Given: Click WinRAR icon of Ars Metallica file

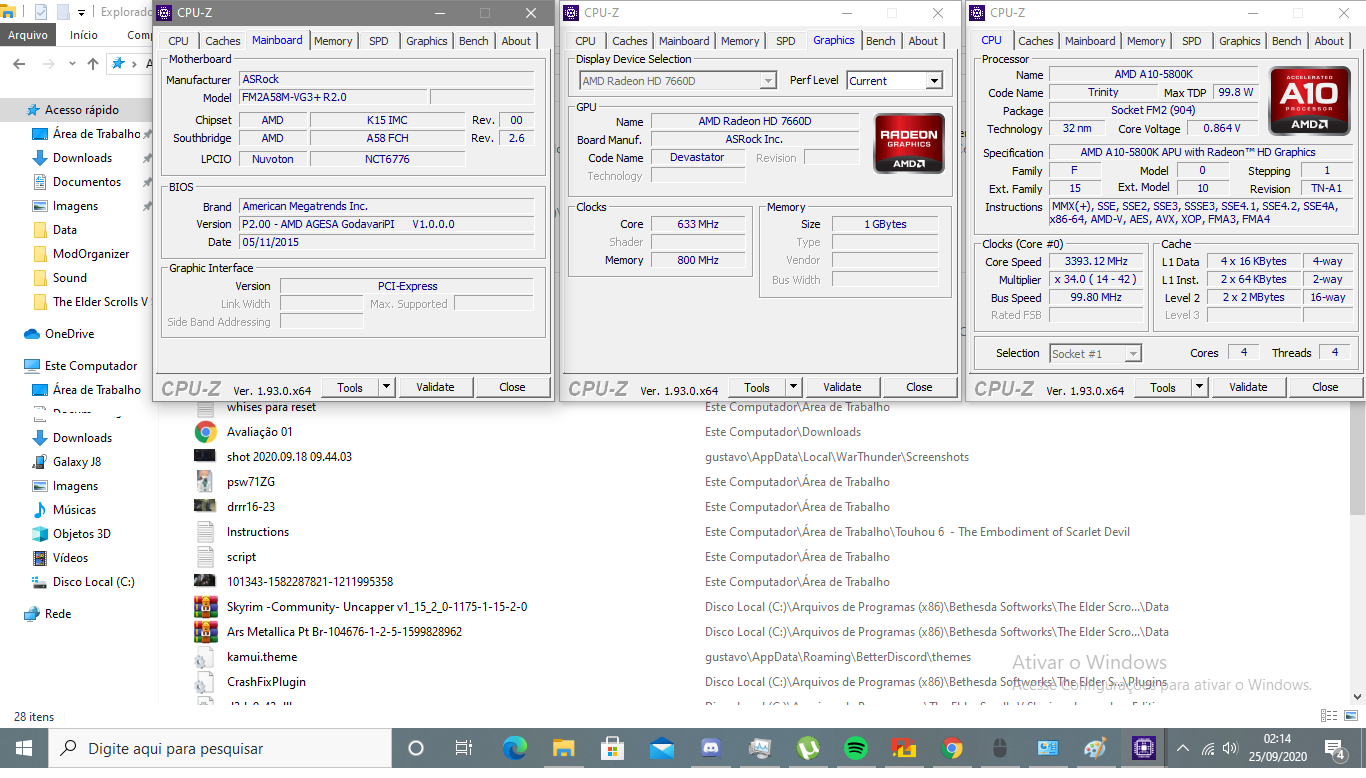Looking at the screenshot, I should (205, 632).
